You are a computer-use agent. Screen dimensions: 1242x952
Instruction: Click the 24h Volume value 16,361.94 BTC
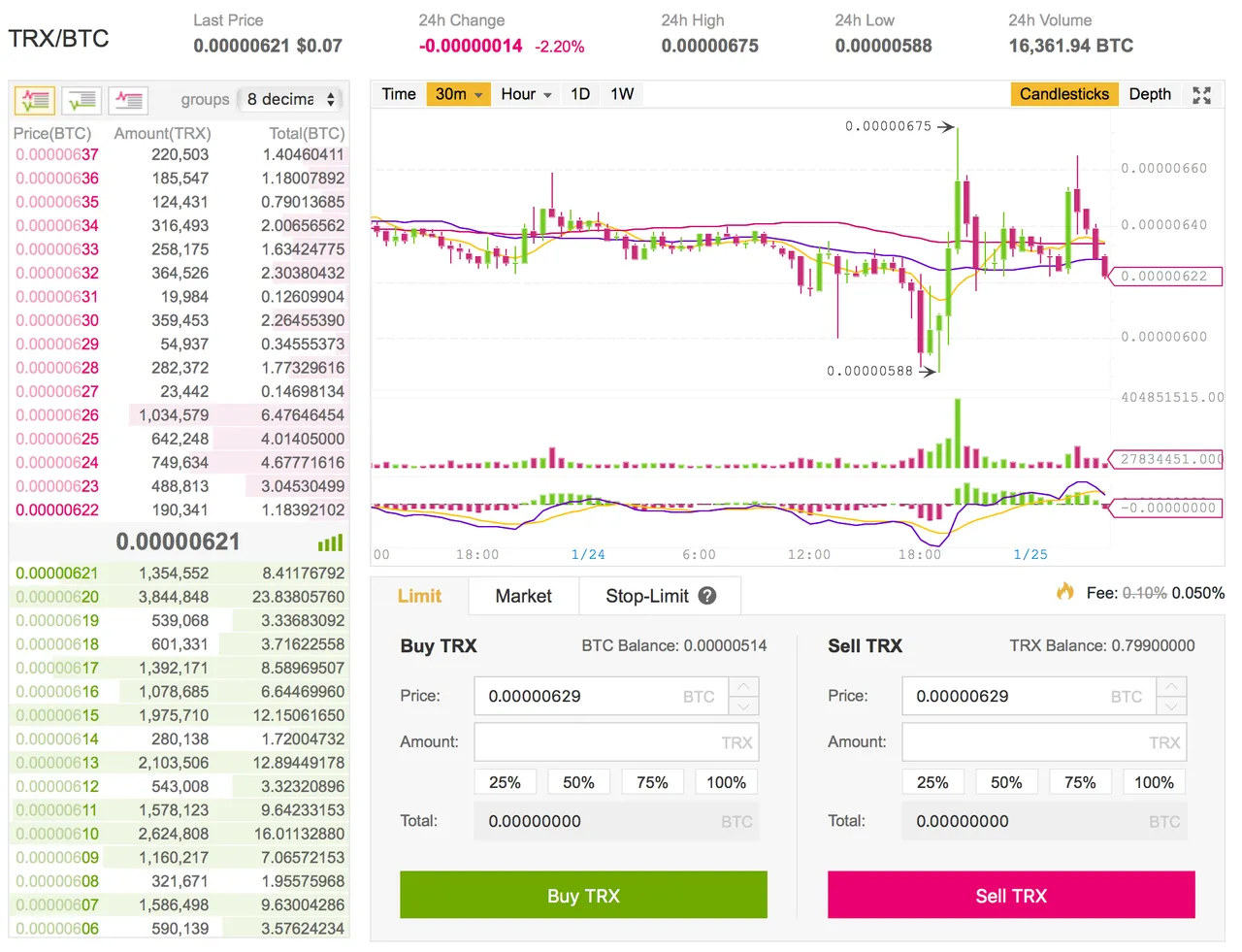(x=1070, y=46)
